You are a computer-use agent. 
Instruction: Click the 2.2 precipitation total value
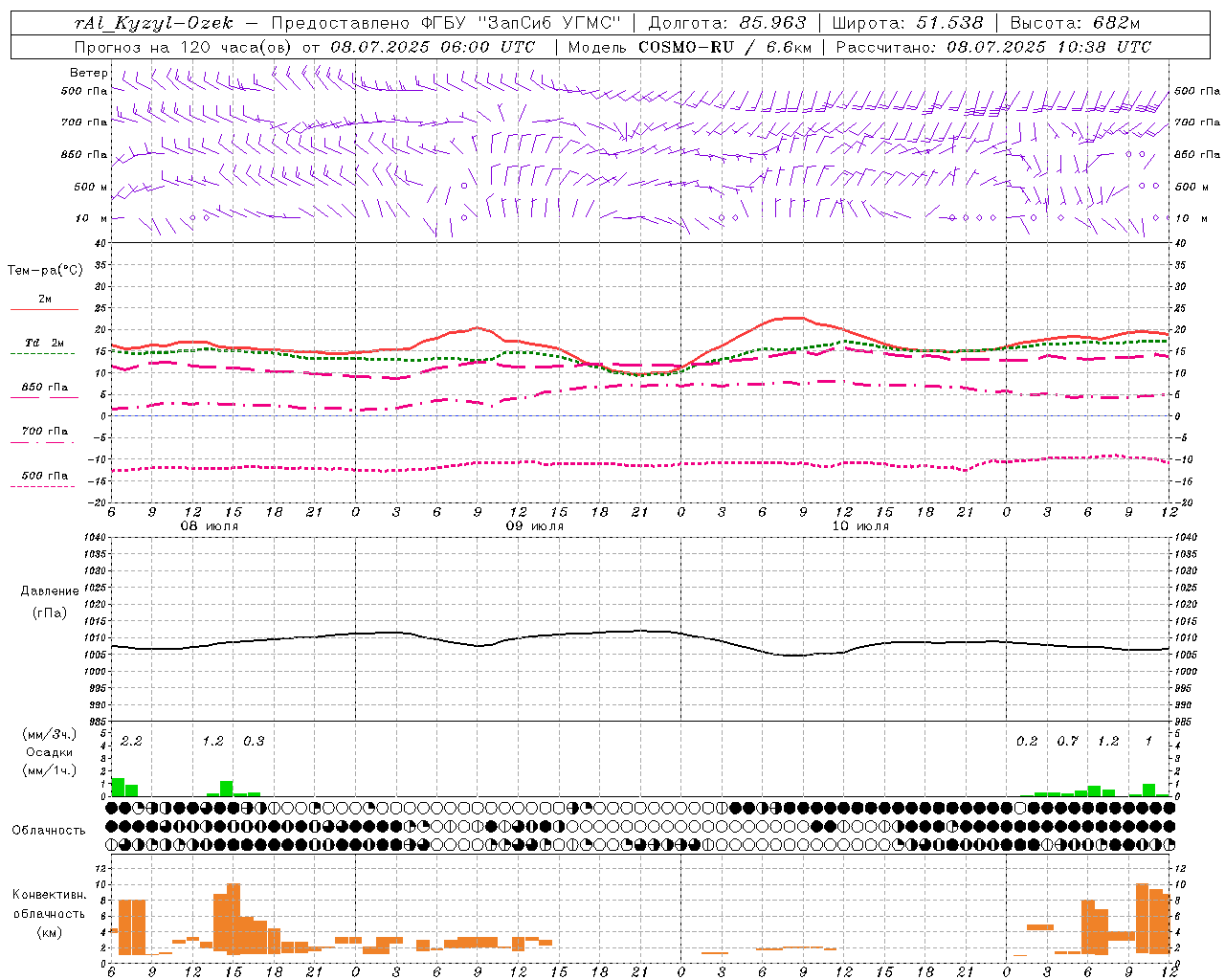point(131,741)
